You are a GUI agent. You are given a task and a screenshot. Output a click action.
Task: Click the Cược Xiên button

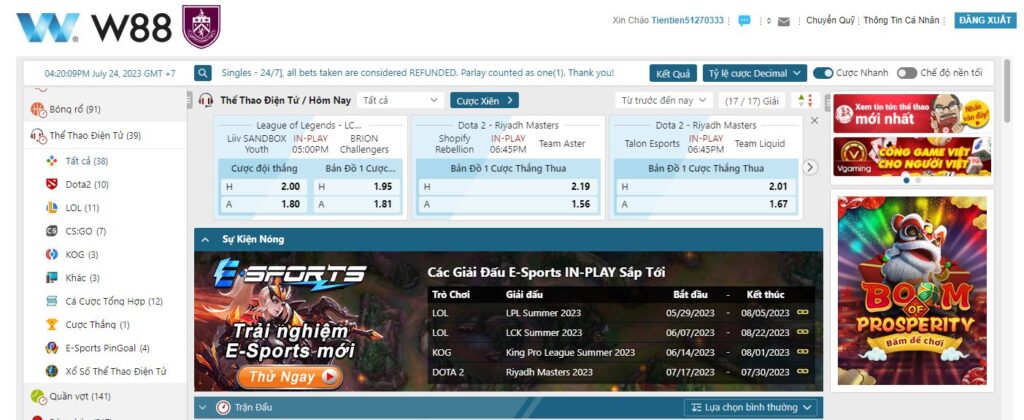[x=484, y=101]
